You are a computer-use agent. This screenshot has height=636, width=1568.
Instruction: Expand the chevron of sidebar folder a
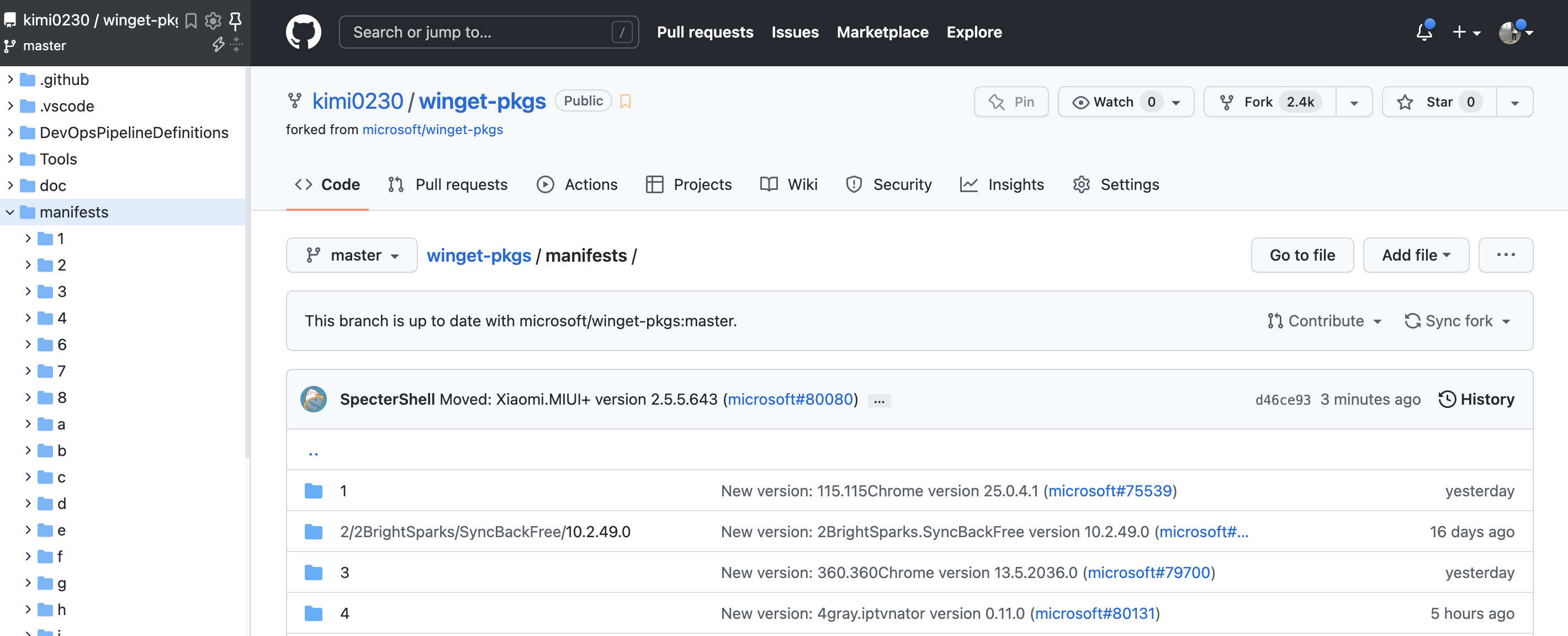(28, 423)
